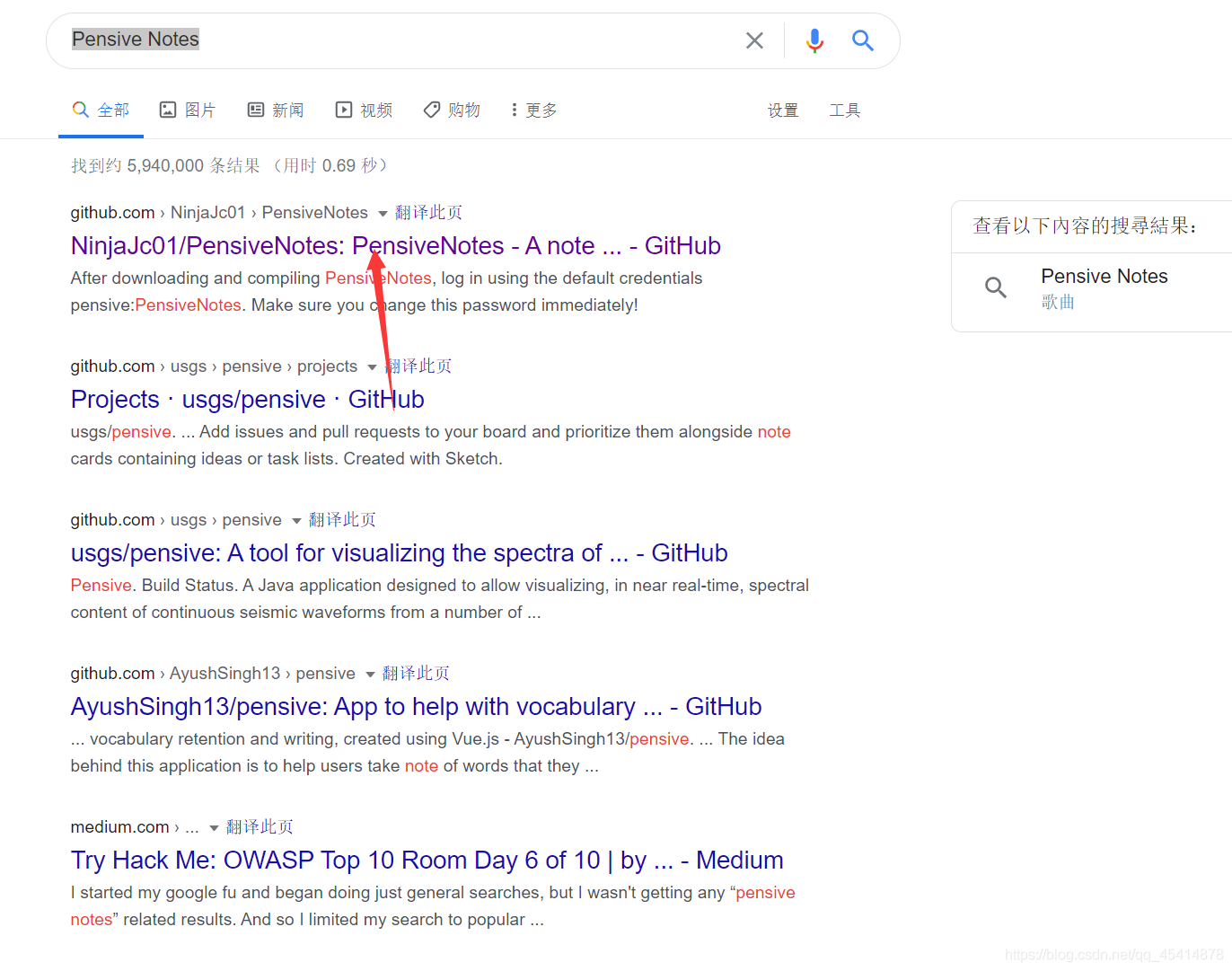This screenshot has width=1232, height=971.
Task: Switch to the 购物 (Shopping) tab
Action: (452, 110)
